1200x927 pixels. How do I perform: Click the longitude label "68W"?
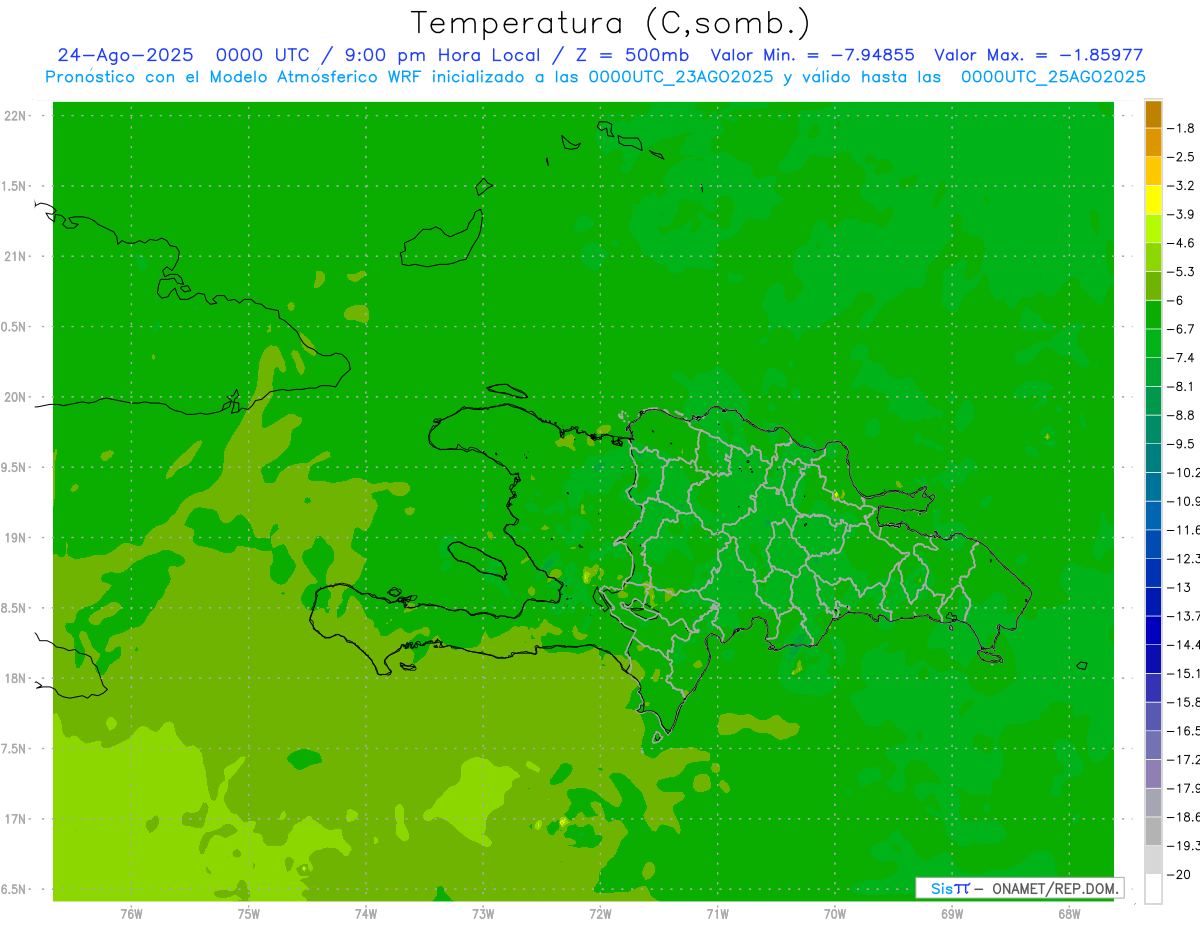click(1069, 914)
